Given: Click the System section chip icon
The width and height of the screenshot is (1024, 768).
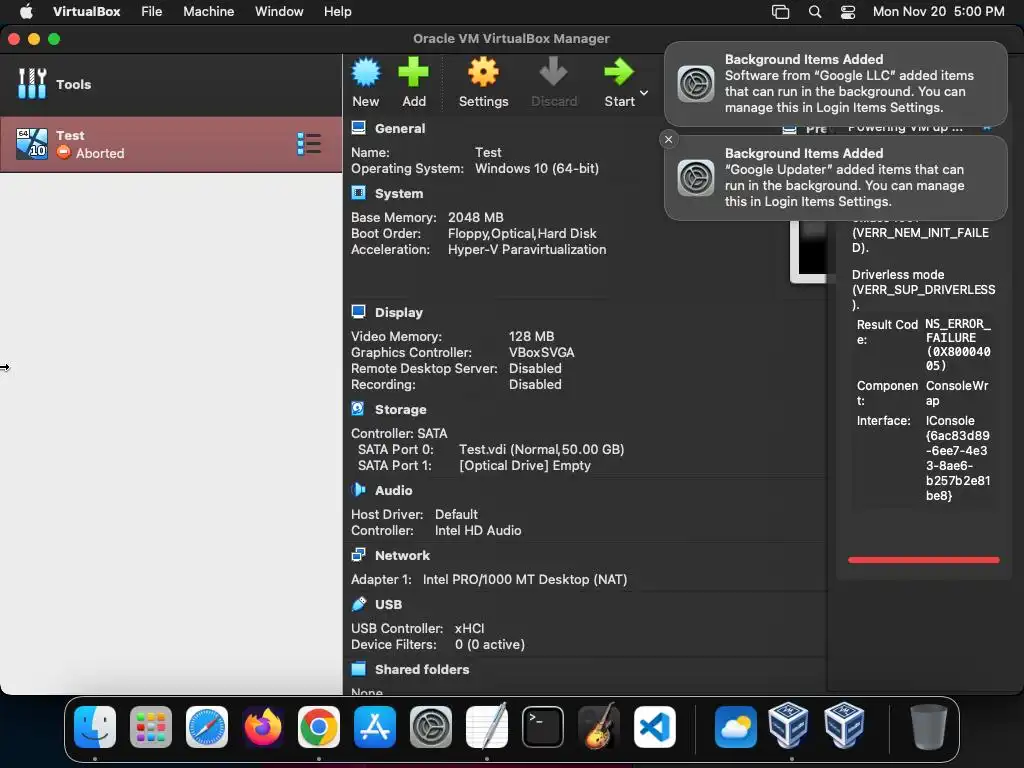Looking at the screenshot, I should (359, 193).
